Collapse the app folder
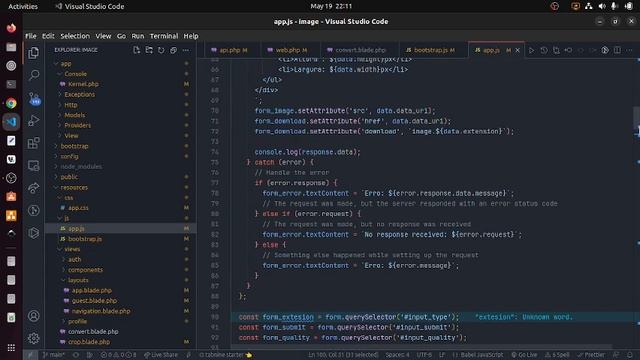640x360 pixels. (x=65, y=64)
